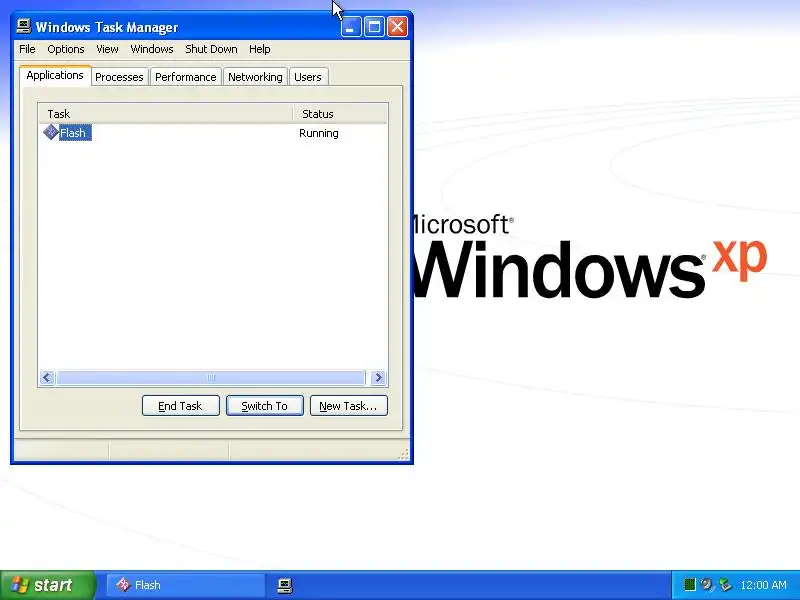Open the Windows menu
The image size is (800, 600).
[x=152, y=49]
